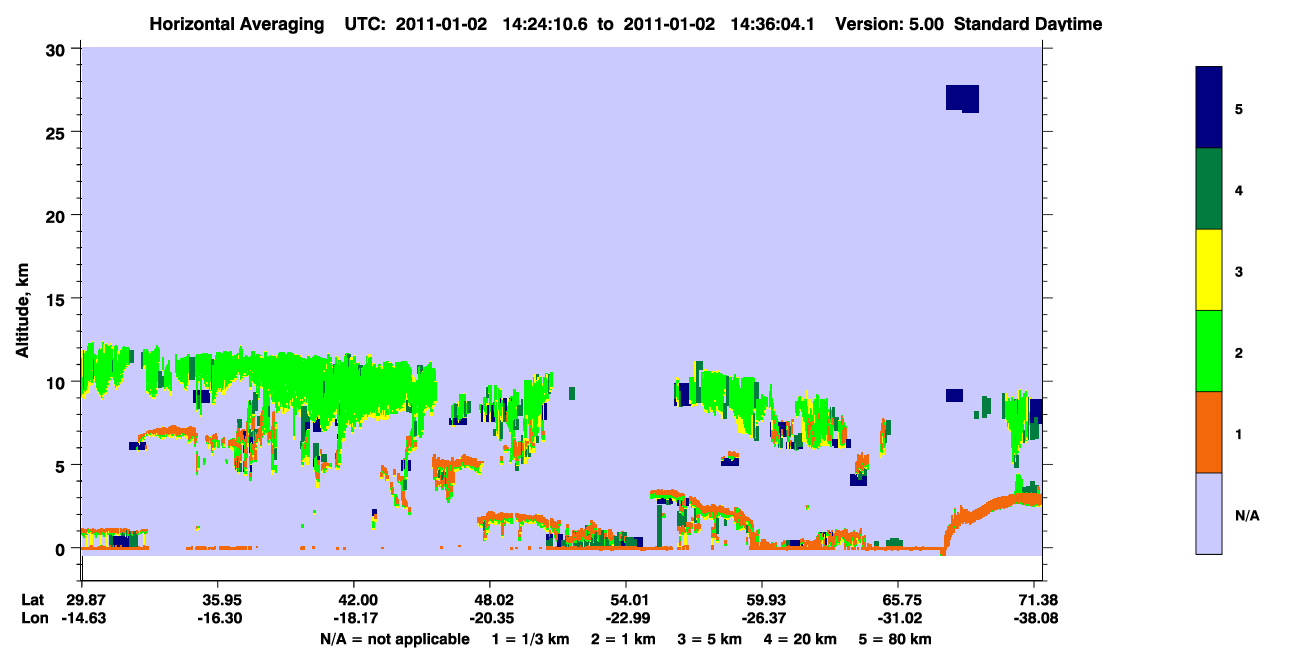Click longitude value -18.17
The image size is (1300, 667).
(354, 619)
